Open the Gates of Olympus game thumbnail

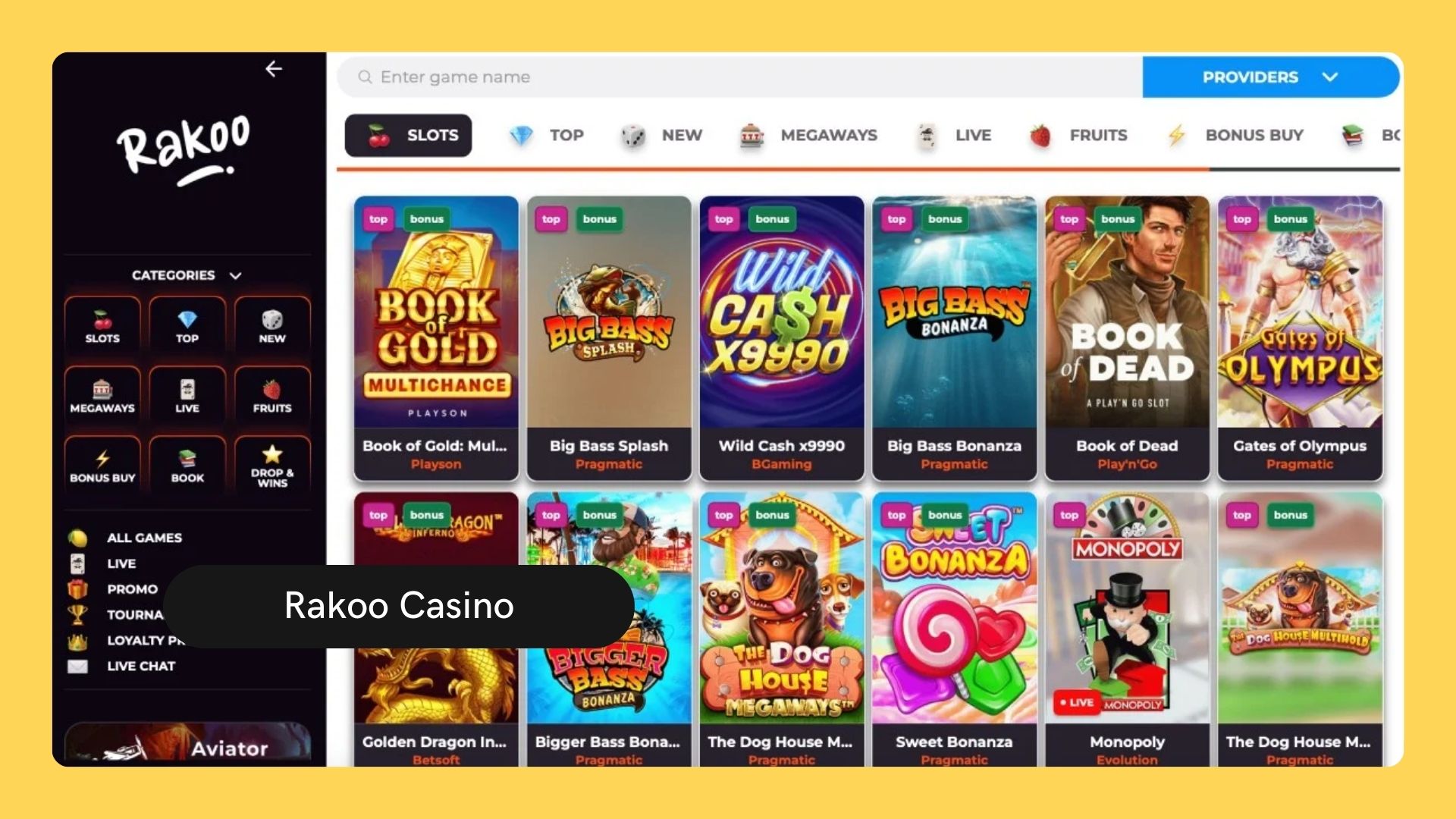(1300, 337)
